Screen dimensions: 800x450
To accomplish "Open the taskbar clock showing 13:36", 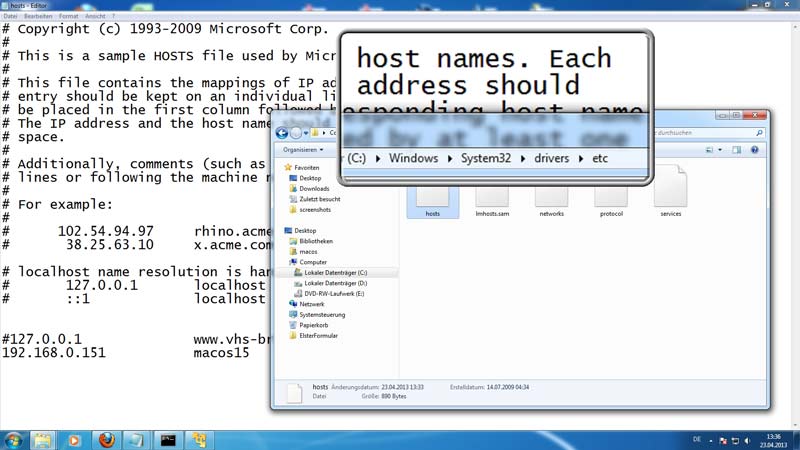I will pos(773,441).
